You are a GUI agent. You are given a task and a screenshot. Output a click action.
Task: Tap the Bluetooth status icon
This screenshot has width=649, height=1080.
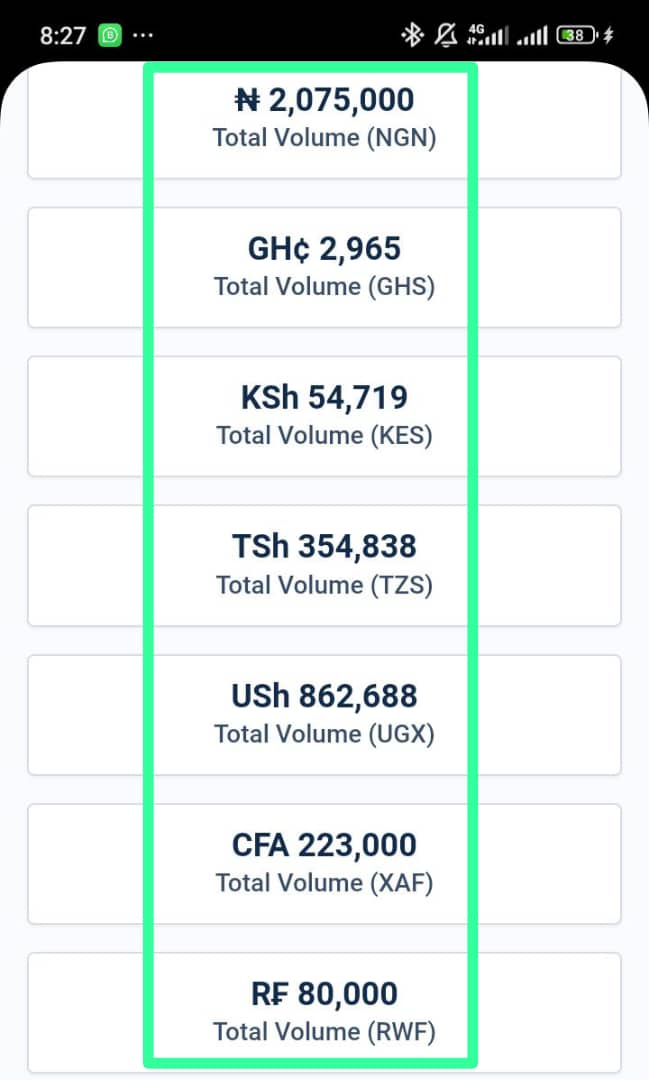[x=412, y=34]
